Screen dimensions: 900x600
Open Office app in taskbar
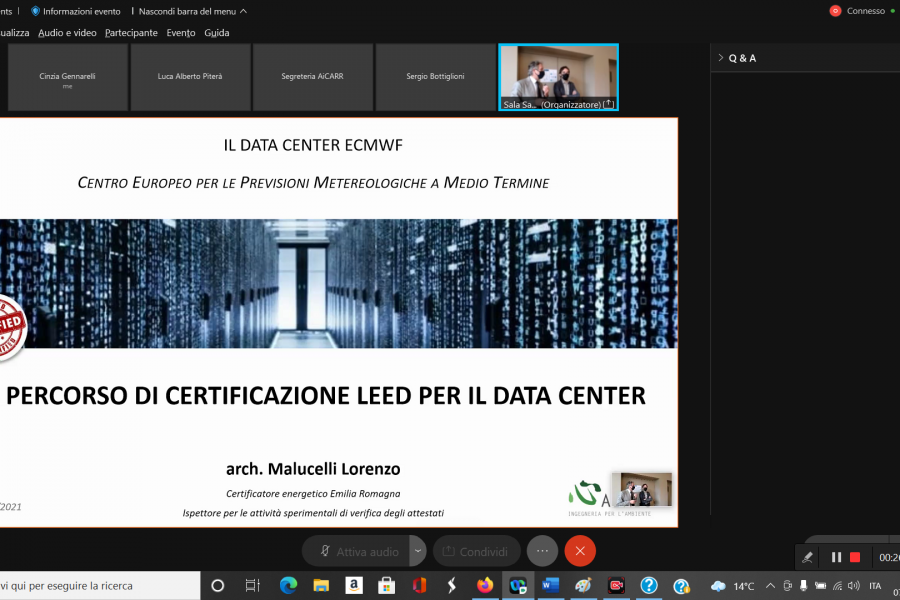click(419, 586)
